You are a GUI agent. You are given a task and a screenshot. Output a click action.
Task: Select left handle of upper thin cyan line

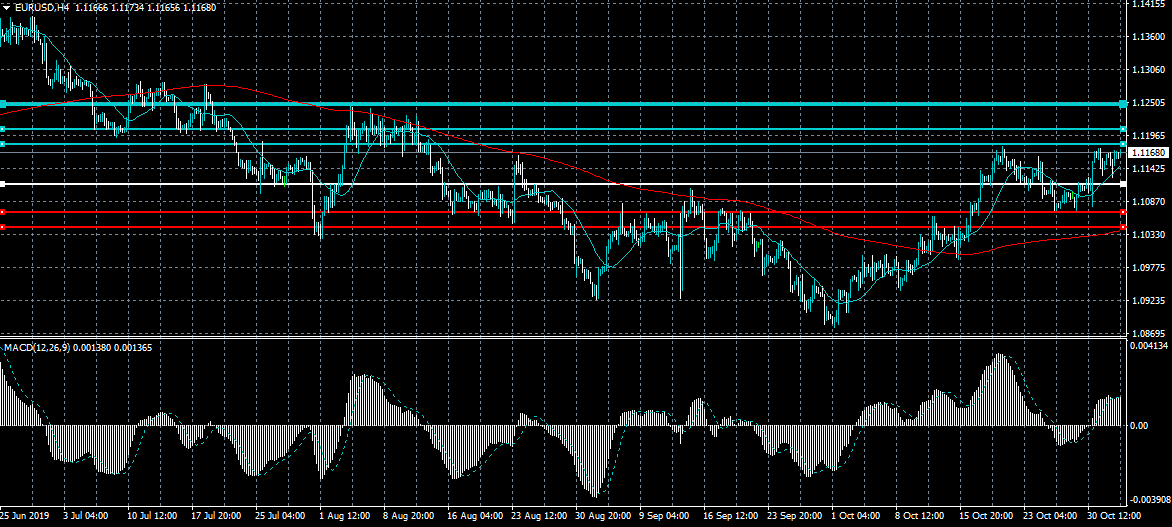pyautogui.click(x=2, y=129)
